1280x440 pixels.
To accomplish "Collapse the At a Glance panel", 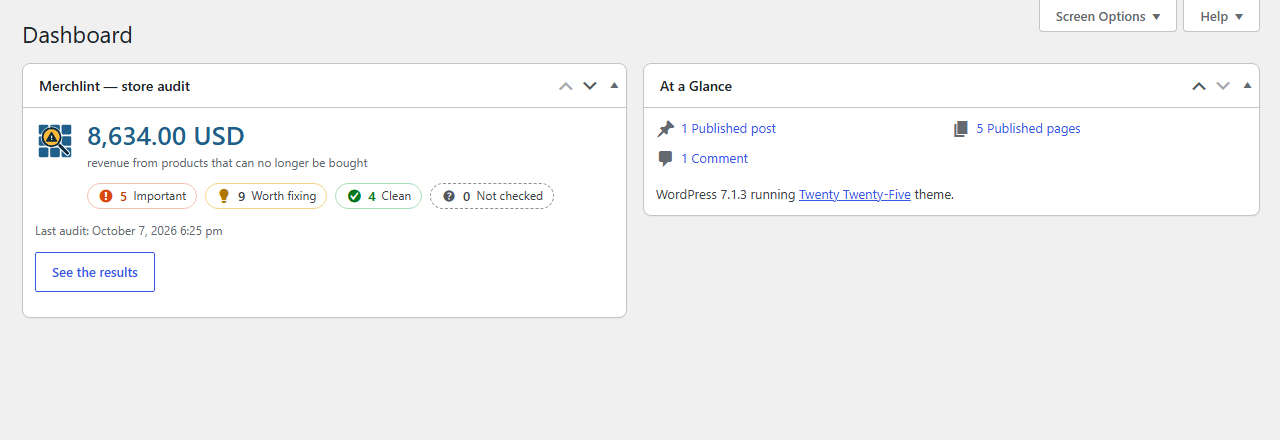I will pos(1247,86).
